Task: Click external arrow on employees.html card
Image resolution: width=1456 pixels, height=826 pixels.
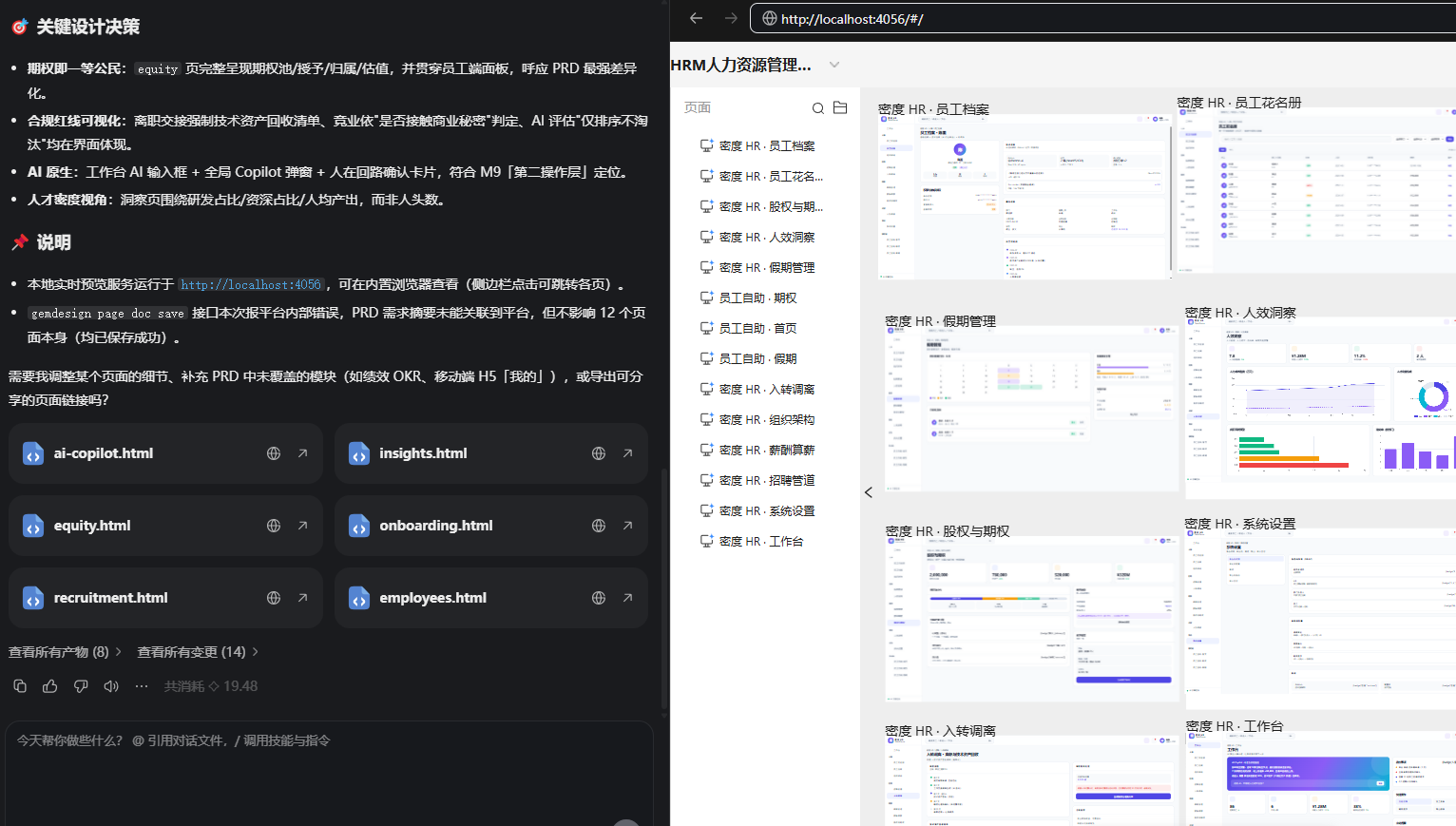Action: click(x=627, y=598)
